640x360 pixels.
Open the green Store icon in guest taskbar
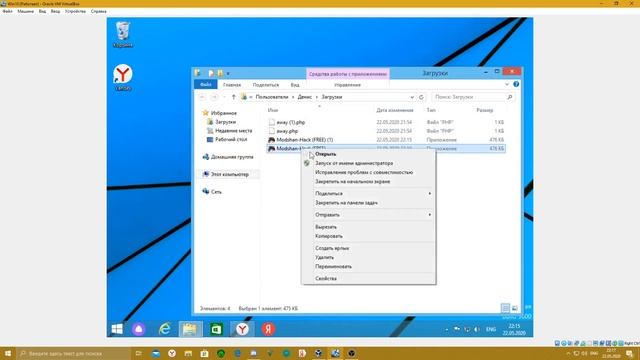(216, 329)
